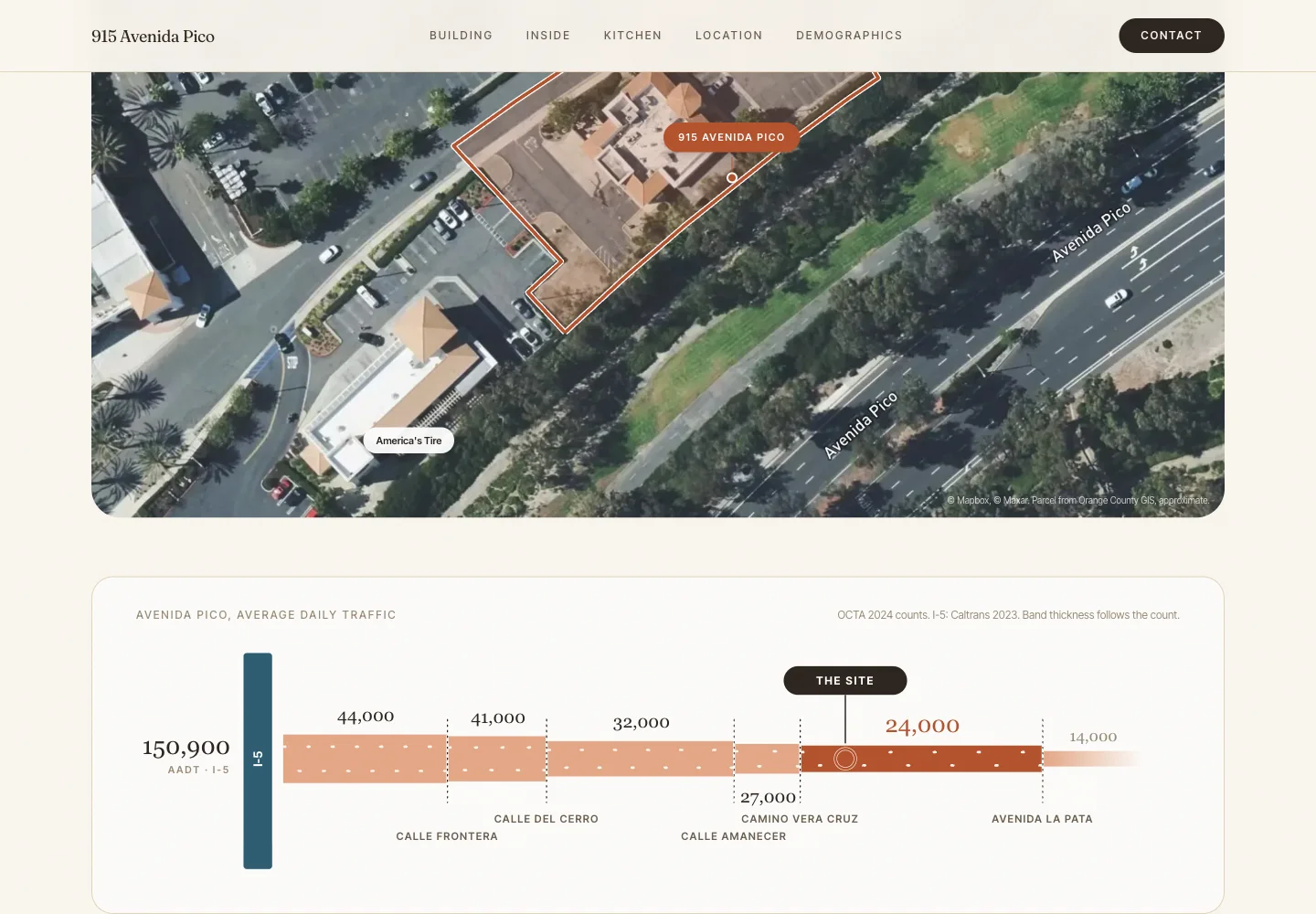Click the Avenida Pico road label at top right of the map
The height and width of the screenshot is (914, 1316).
click(1091, 231)
